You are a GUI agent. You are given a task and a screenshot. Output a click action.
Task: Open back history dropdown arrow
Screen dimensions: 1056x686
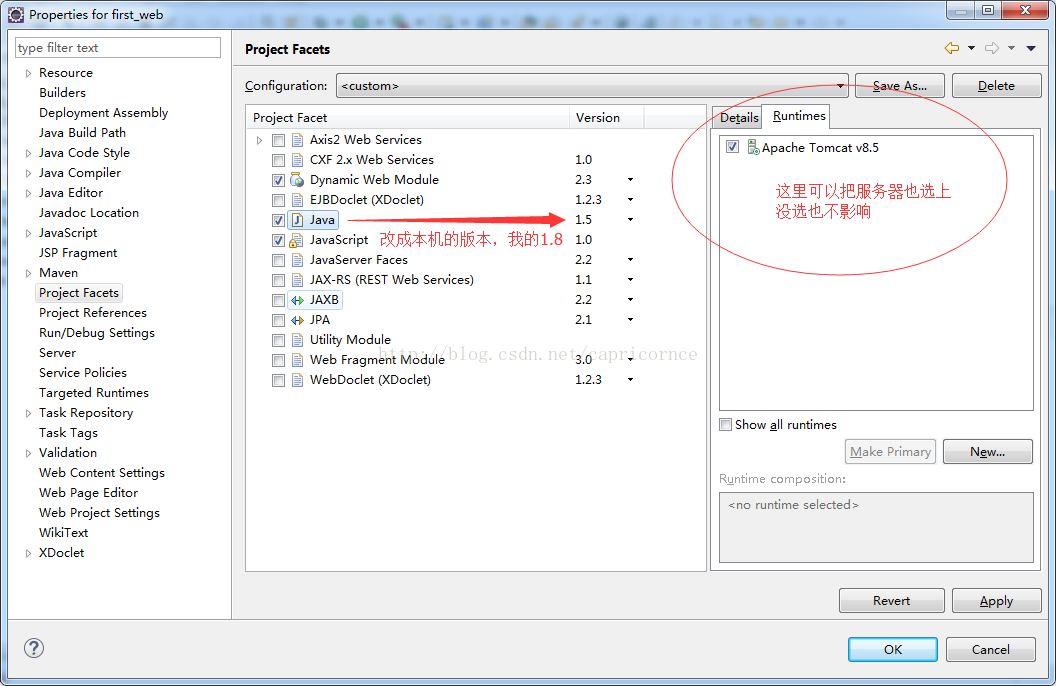tap(971, 48)
